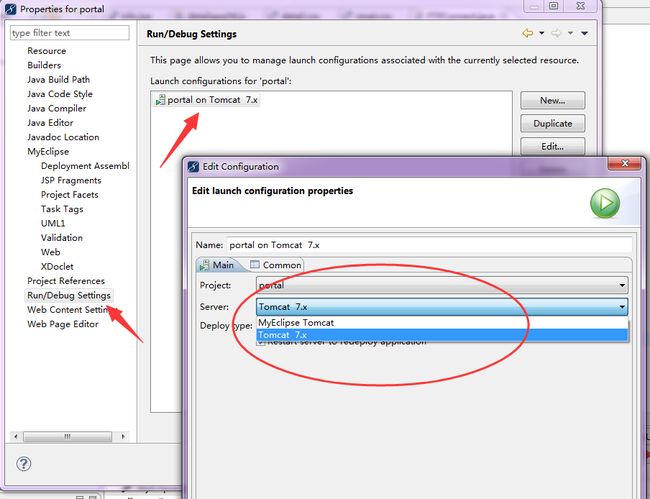Open the Javadoc Location page

pos(63,137)
